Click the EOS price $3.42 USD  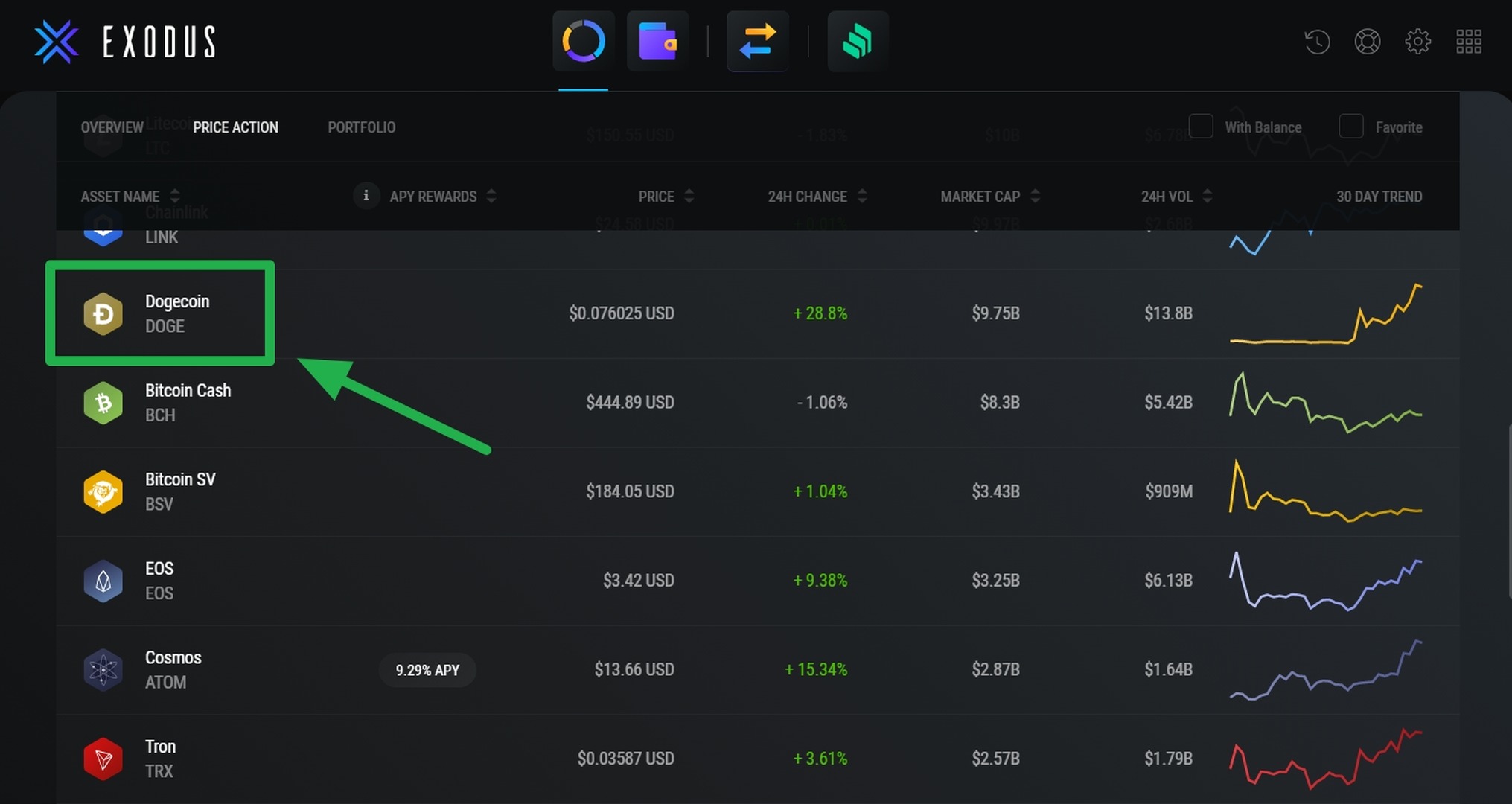[639, 581]
